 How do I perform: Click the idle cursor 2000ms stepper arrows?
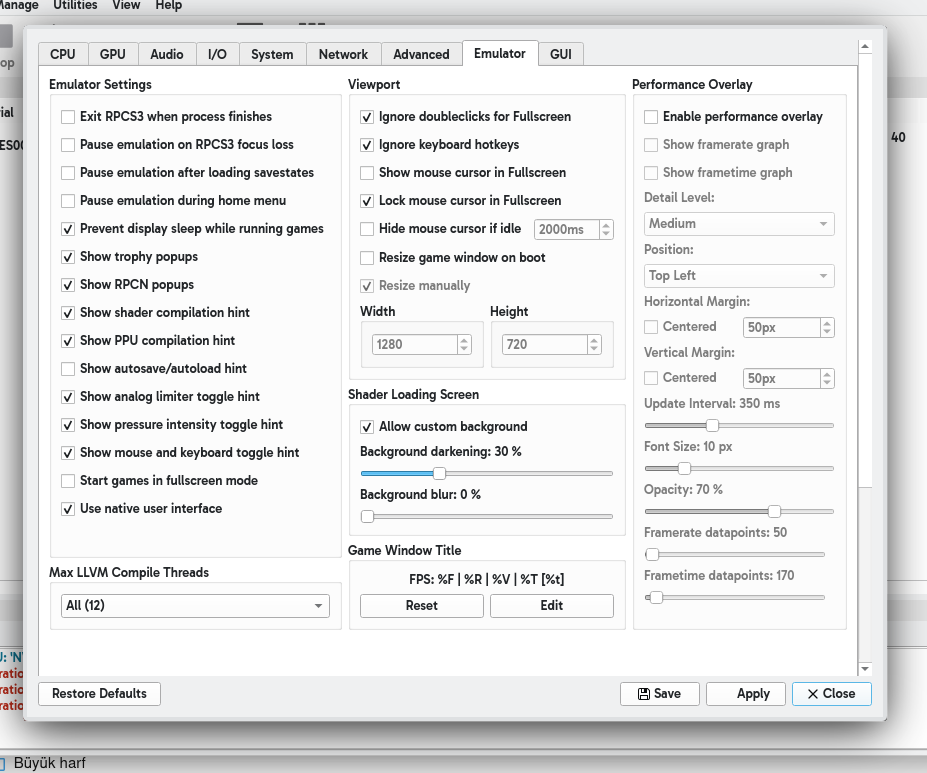(606, 229)
